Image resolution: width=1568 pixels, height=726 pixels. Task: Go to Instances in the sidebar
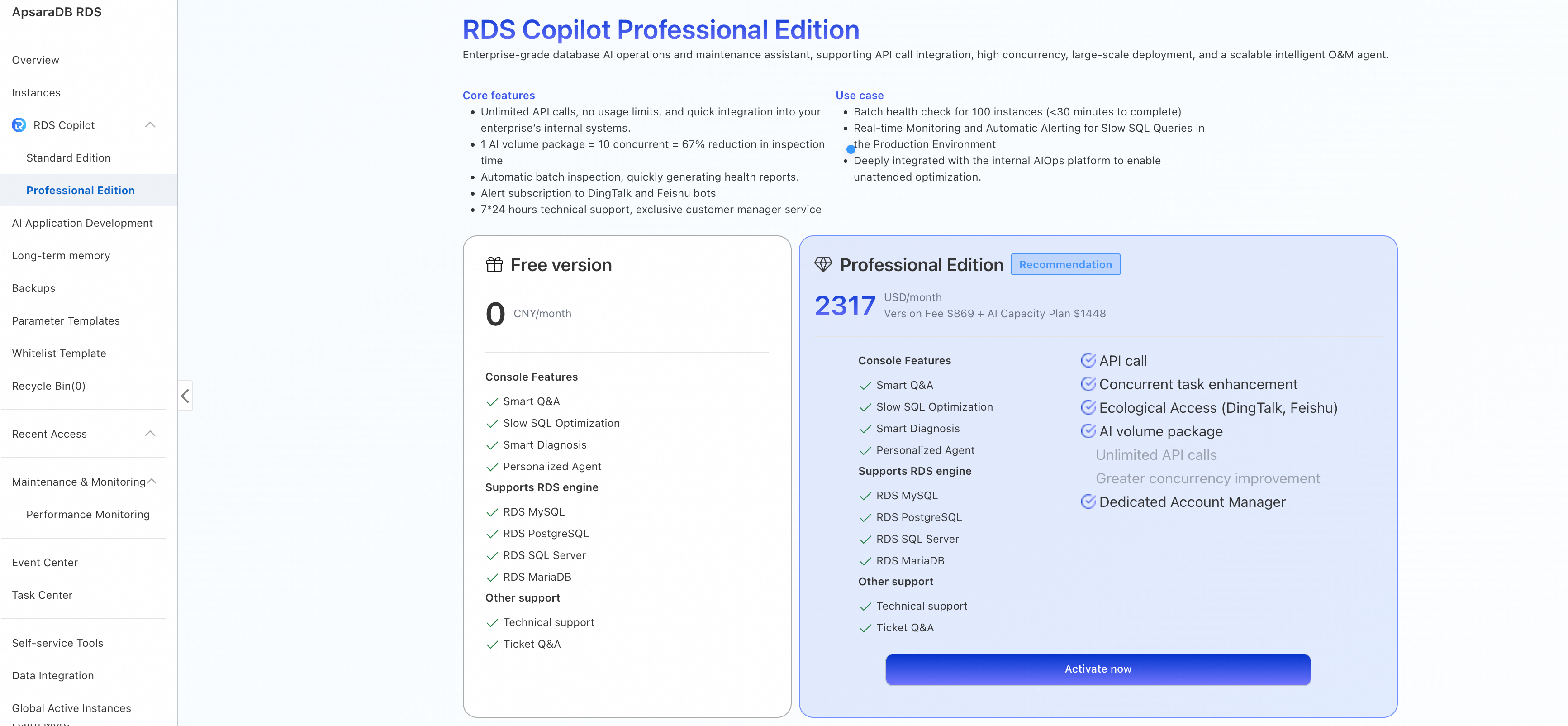36,93
